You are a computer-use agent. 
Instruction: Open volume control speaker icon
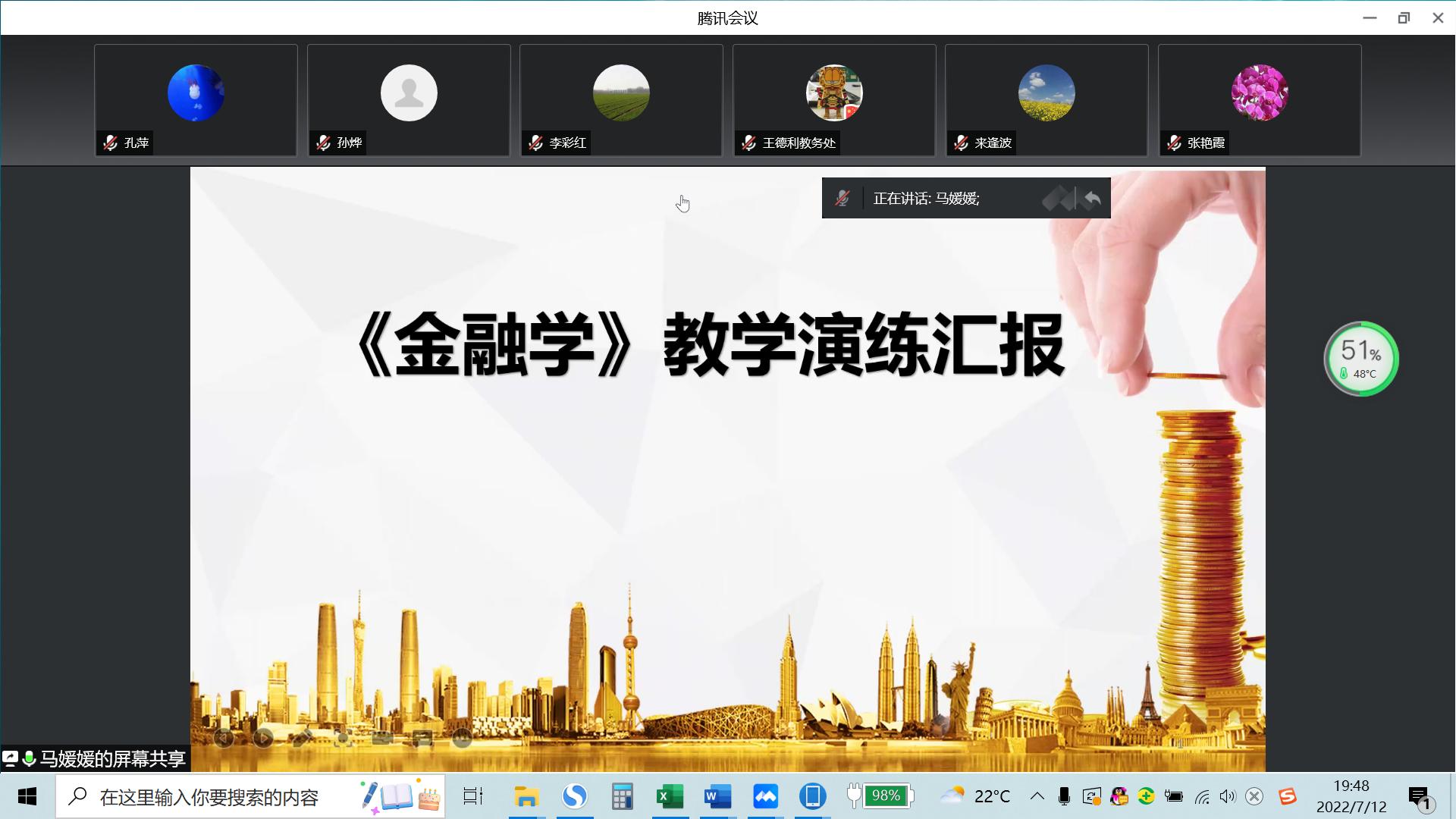coord(1228,796)
